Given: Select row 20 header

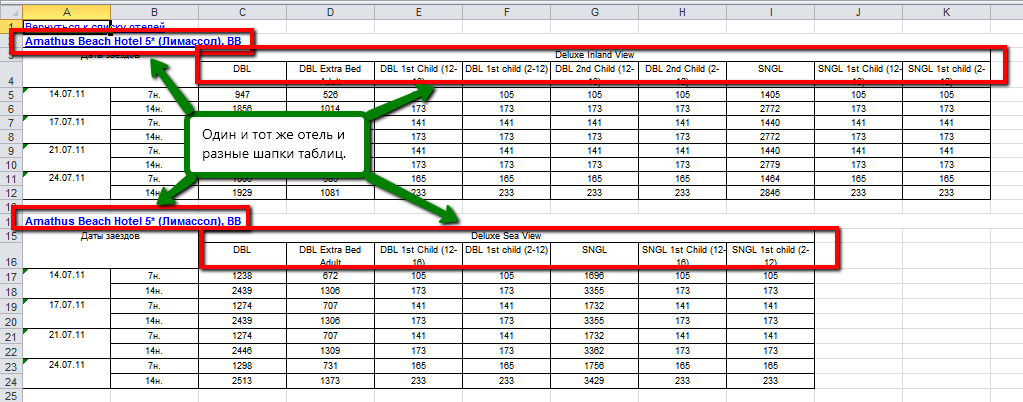Looking at the screenshot, I should pos(11,321).
